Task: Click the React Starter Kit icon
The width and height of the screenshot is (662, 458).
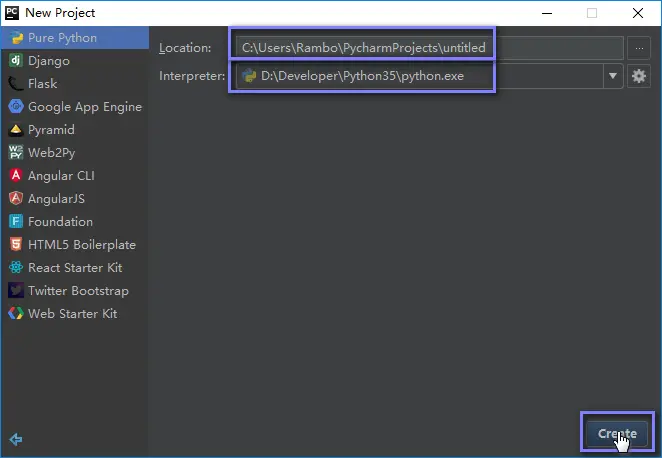Action: click(x=16, y=267)
